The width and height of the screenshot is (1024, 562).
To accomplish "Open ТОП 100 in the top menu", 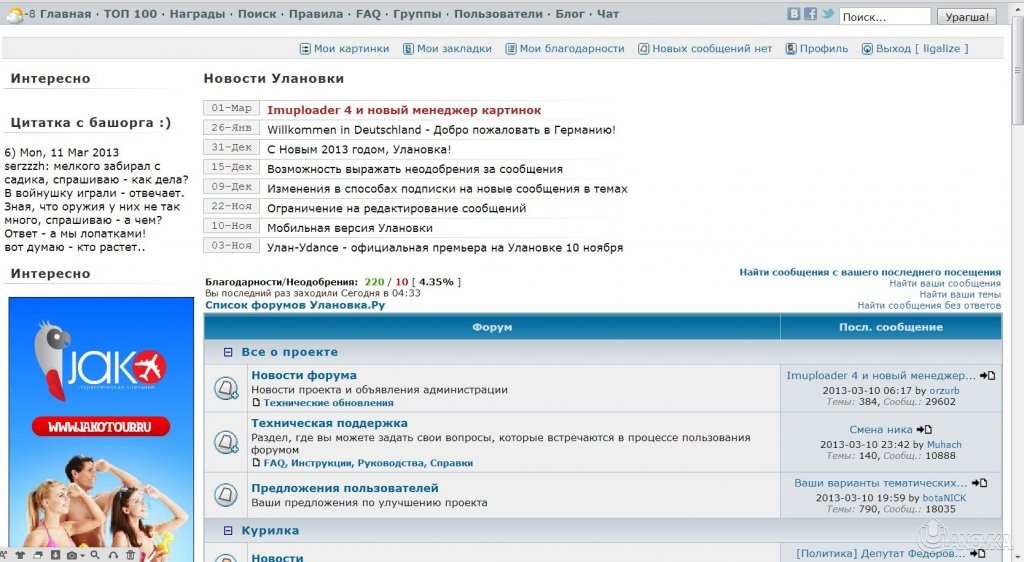I will [x=131, y=14].
